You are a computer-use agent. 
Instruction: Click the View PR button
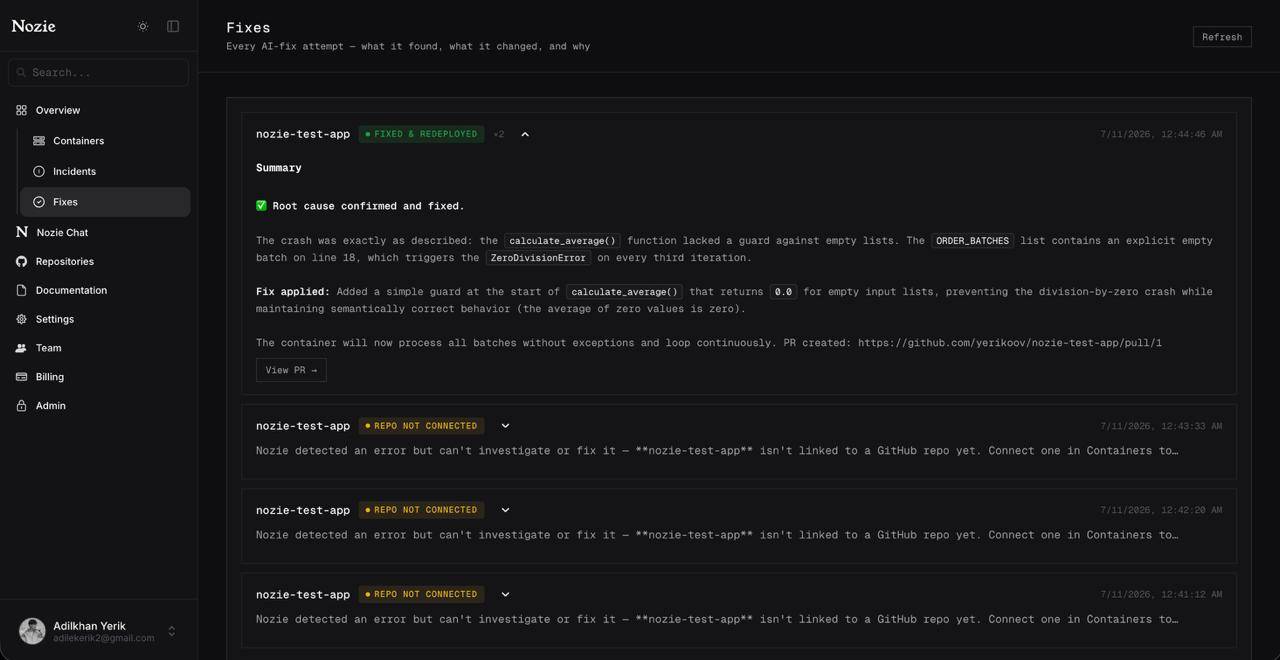[x=291, y=370]
